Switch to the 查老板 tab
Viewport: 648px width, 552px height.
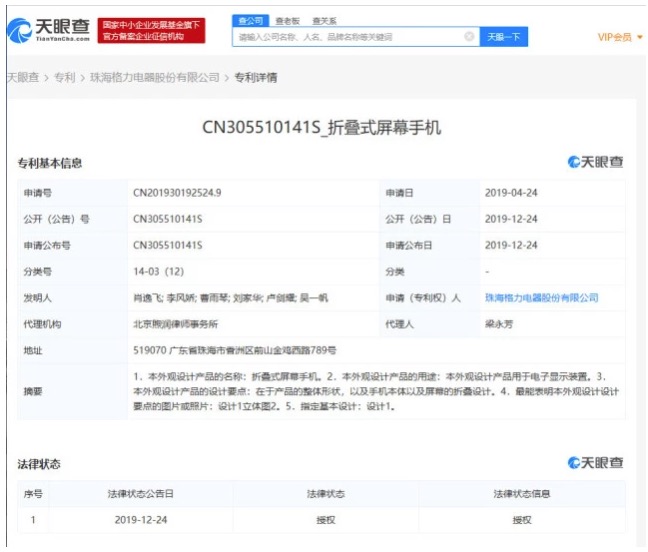[287, 21]
